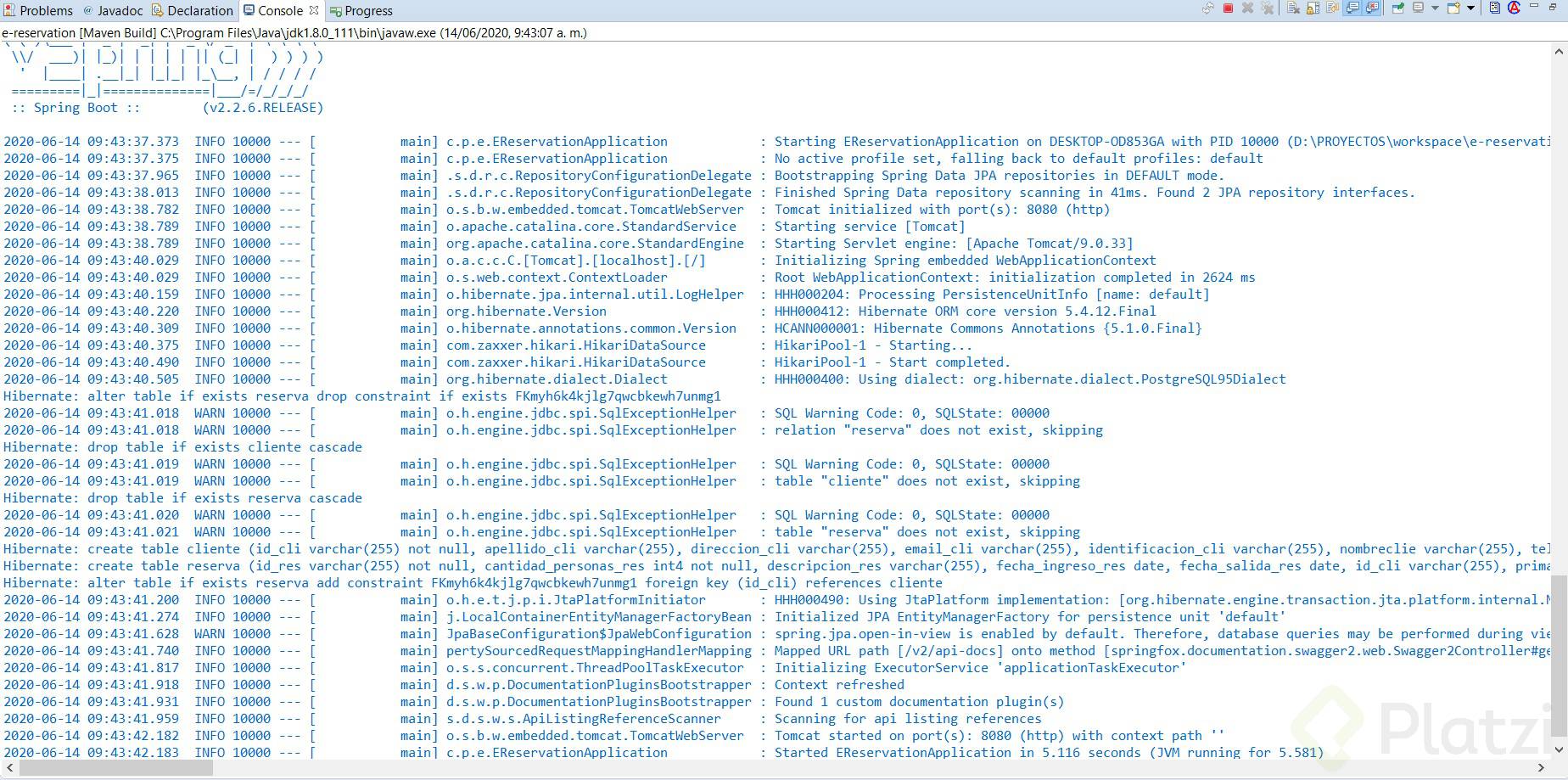The image size is (1568, 780).
Task: Click Remove All Terminated Launches double-X icon
Action: [x=1268, y=8]
